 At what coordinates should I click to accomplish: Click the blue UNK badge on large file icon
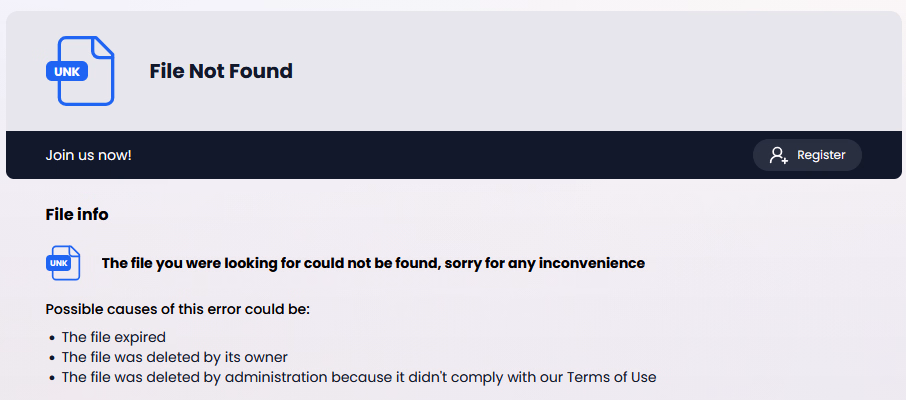point(67,72)
